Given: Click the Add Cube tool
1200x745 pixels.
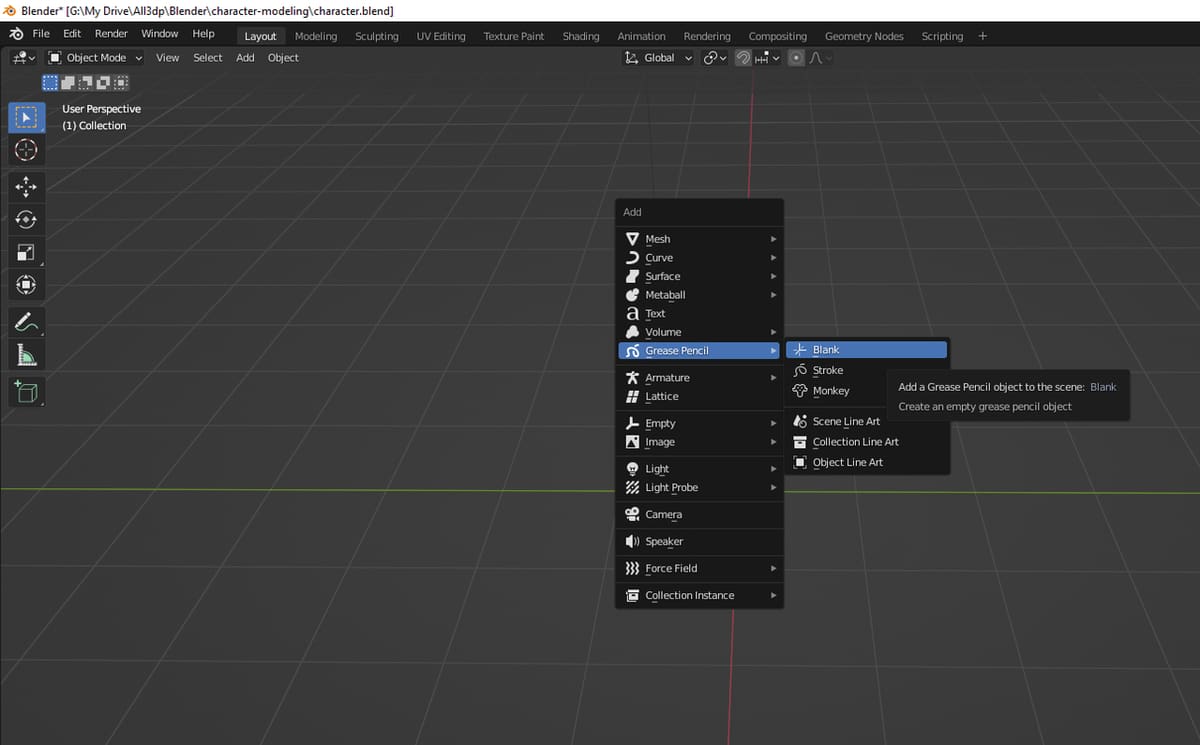Looking at the screenshot, I should click(x=26, y=391).
